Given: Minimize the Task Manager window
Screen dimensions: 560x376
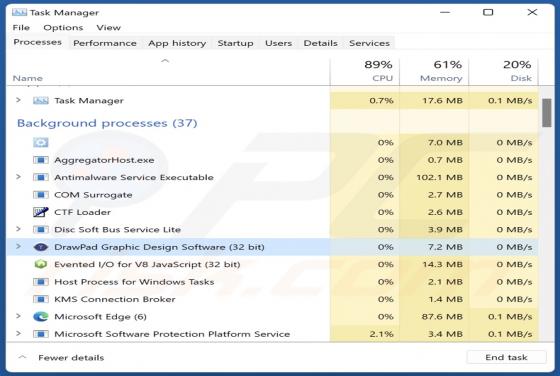Looking at the screenshot, I should pyautogui.click(x=445, y=12).
